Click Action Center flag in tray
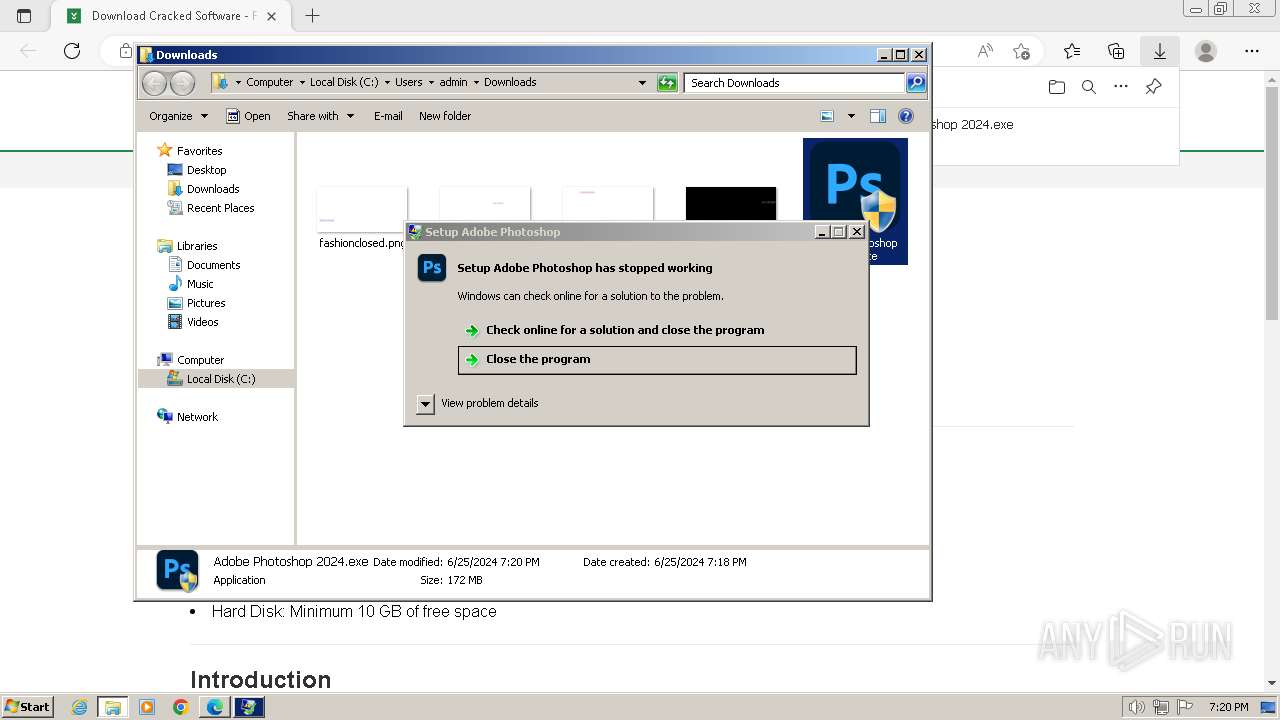The width and height of the screenshot is (1280, 720). pos(1186,707)
